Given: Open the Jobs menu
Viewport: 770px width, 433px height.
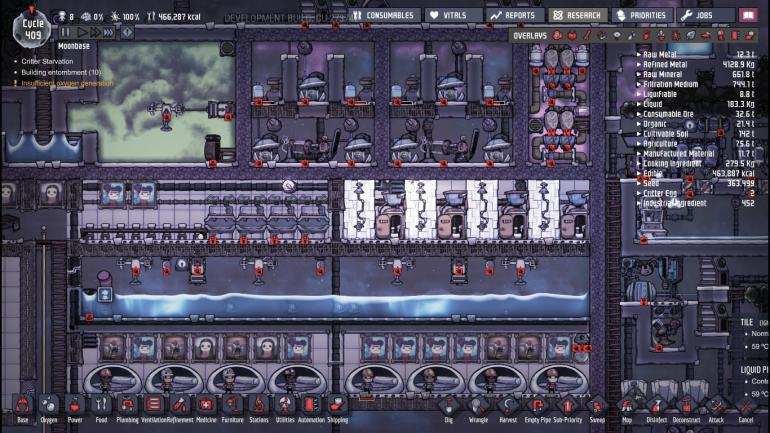Looking at the screenshot, I should [x=705, y=15].
